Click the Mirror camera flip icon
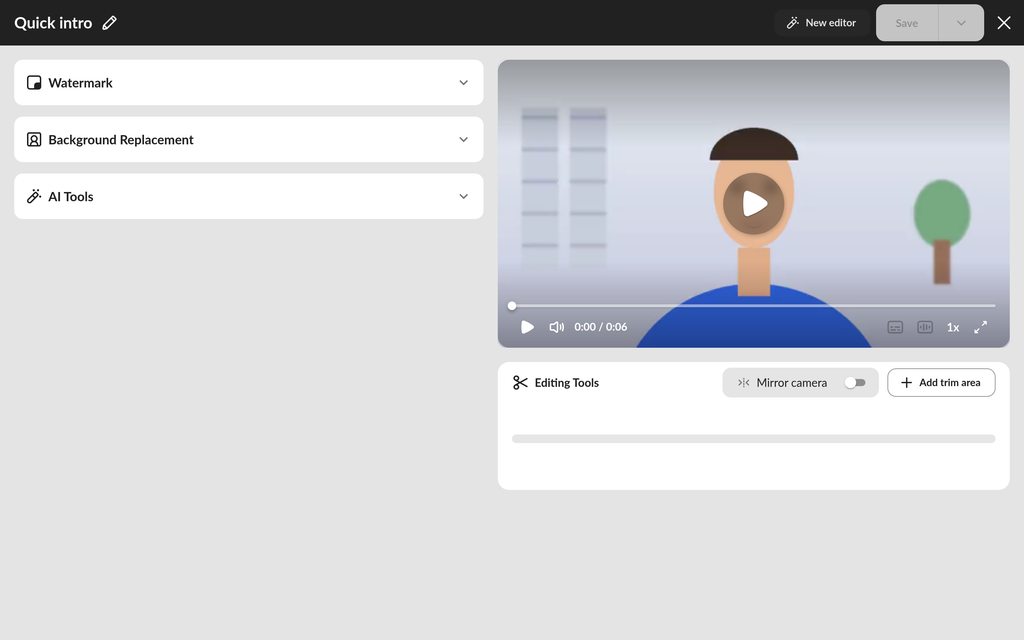The image size is (1024, 640). 743,383
